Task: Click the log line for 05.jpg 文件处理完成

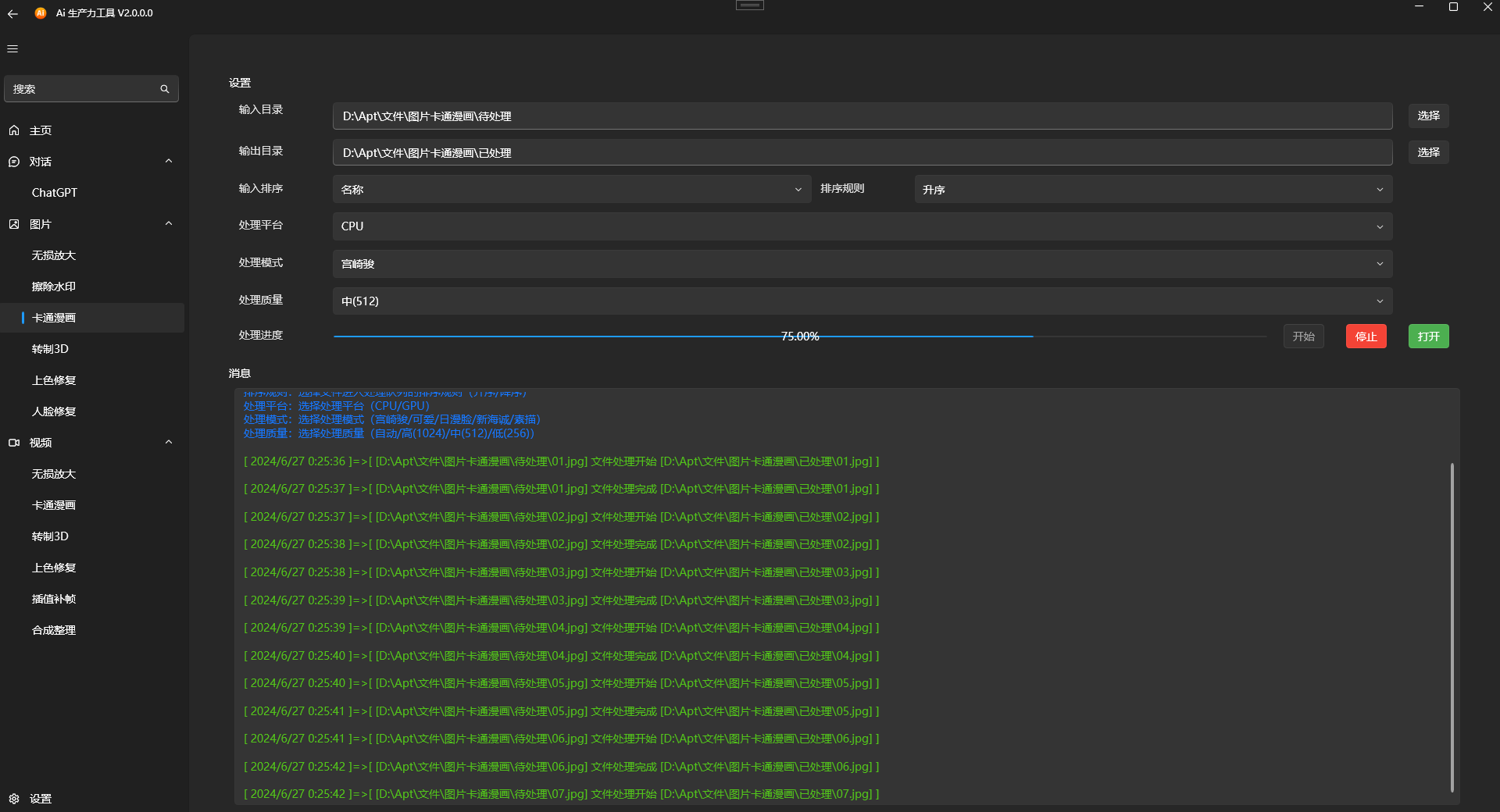Action: [561, 711]
